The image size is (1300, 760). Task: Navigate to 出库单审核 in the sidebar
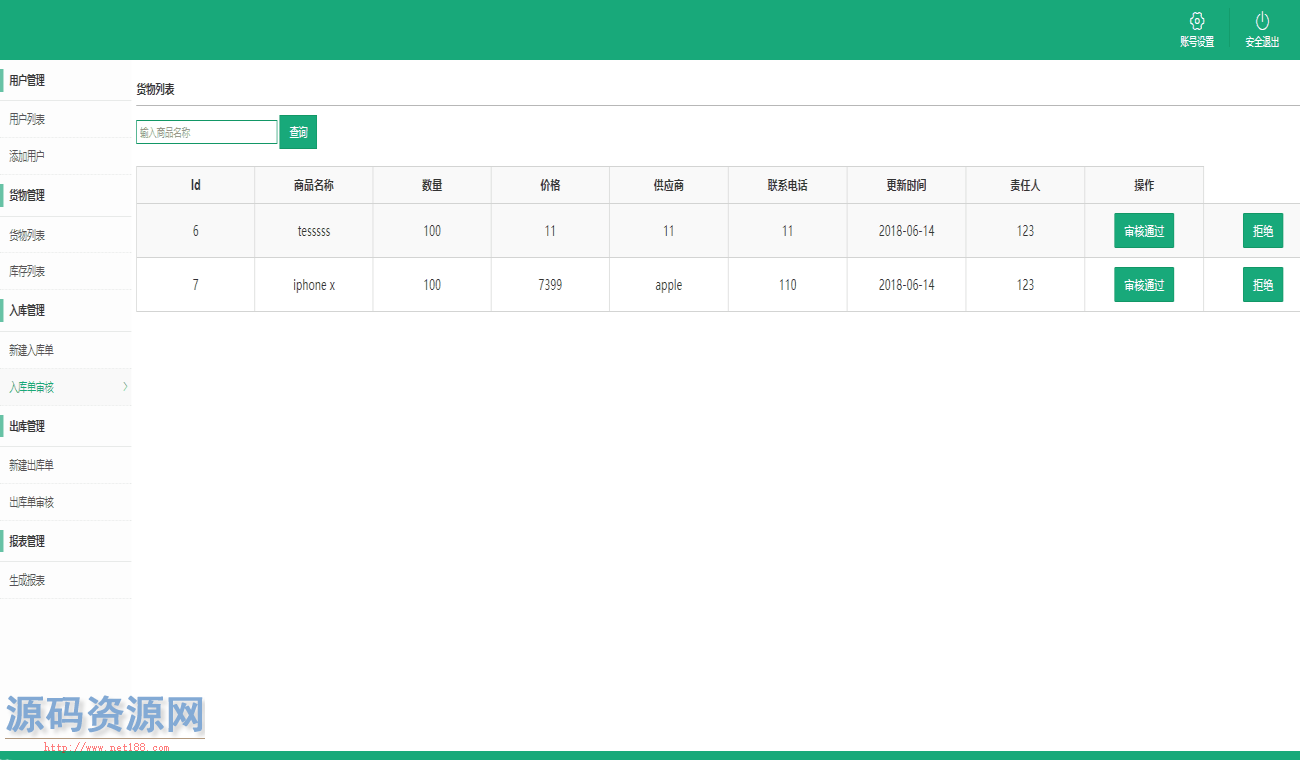click(x=32, y=503)
